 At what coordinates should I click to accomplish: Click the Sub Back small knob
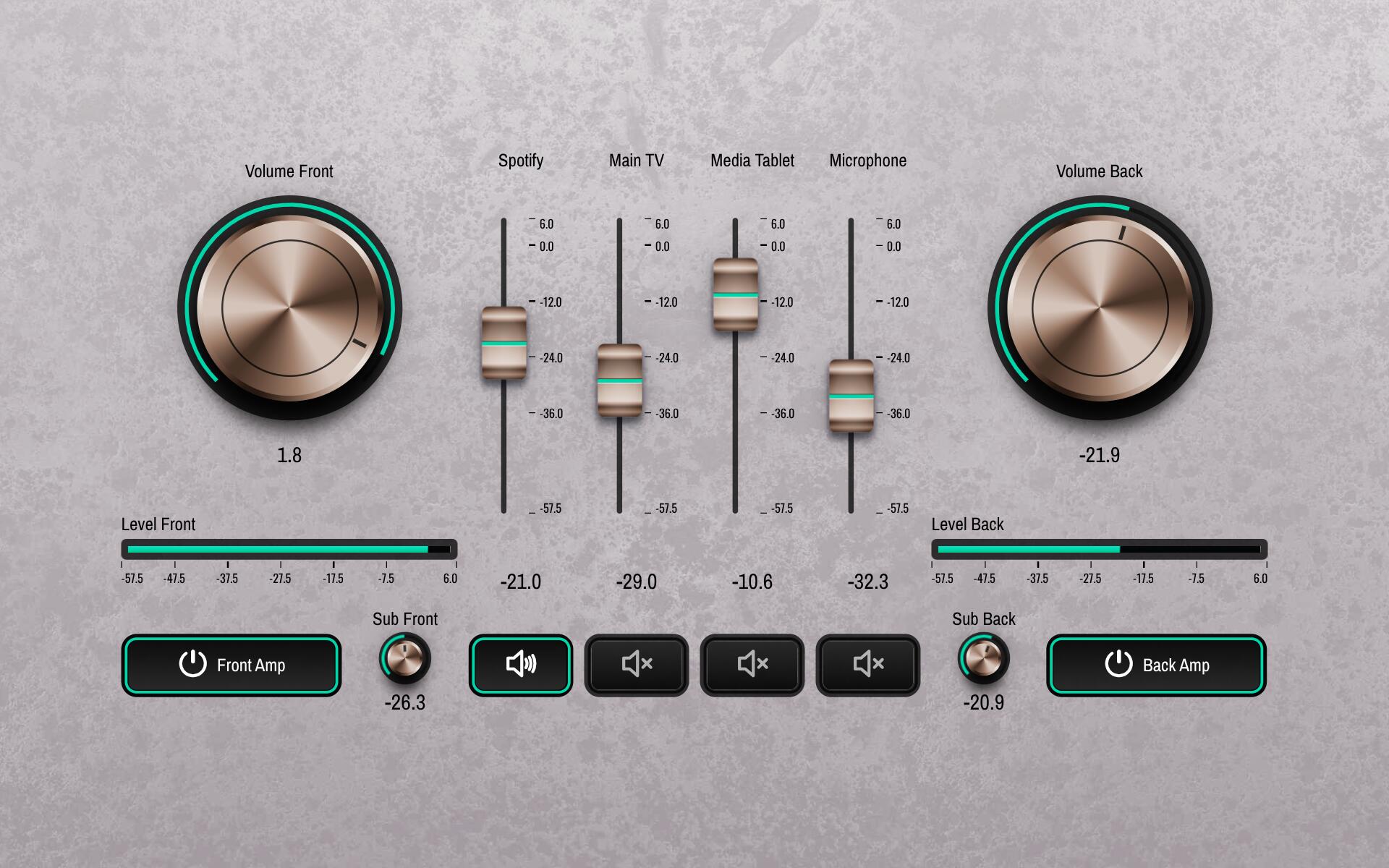[983, 658]
